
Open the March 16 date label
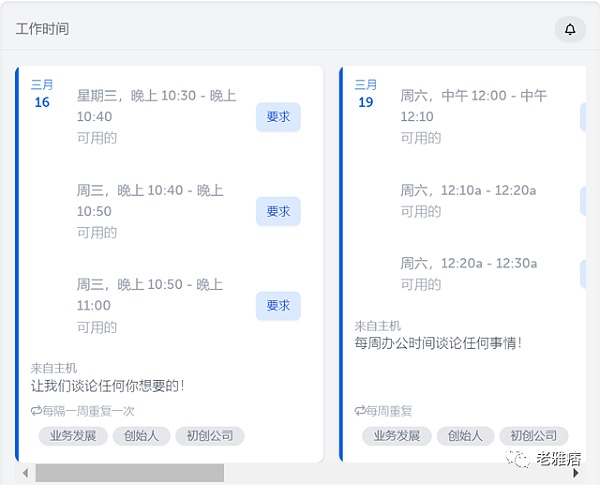pyautogui.click(x=42, y=94)
